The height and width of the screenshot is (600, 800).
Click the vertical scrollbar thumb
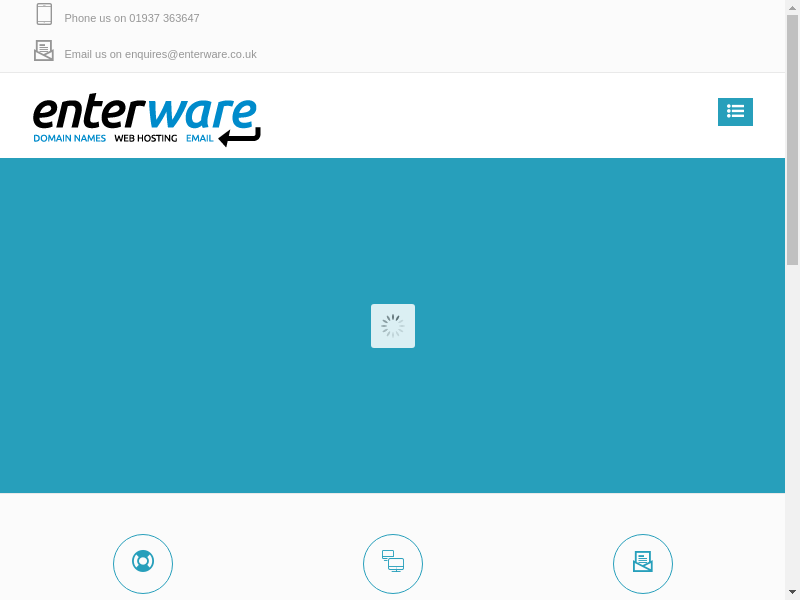point(792,140)
